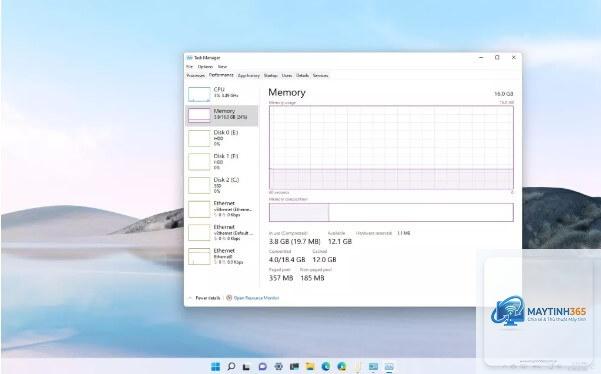Click the Cached value 12.0 GB

pyautogui.click(x=324, y=259)
